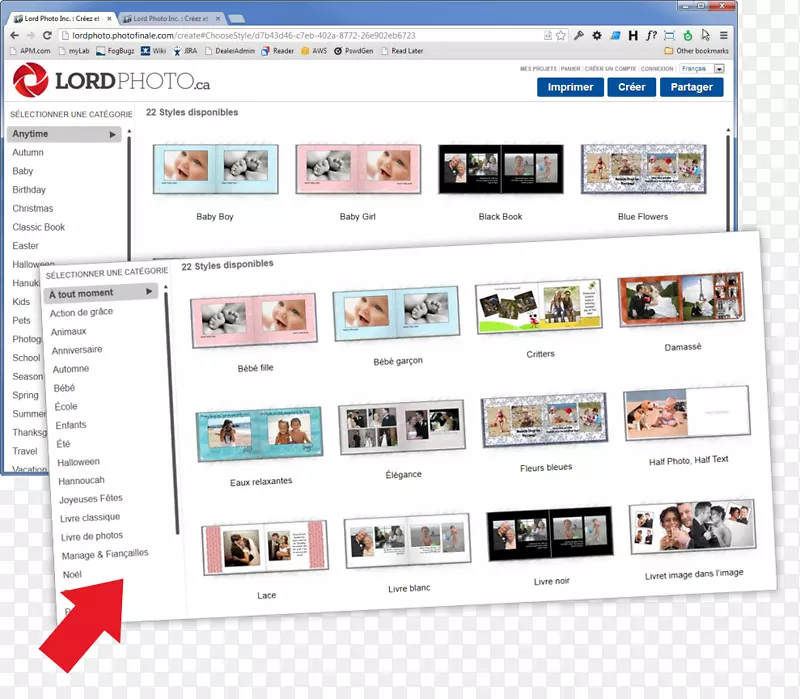Select the Classic Book category

click(x=39, y=227)
